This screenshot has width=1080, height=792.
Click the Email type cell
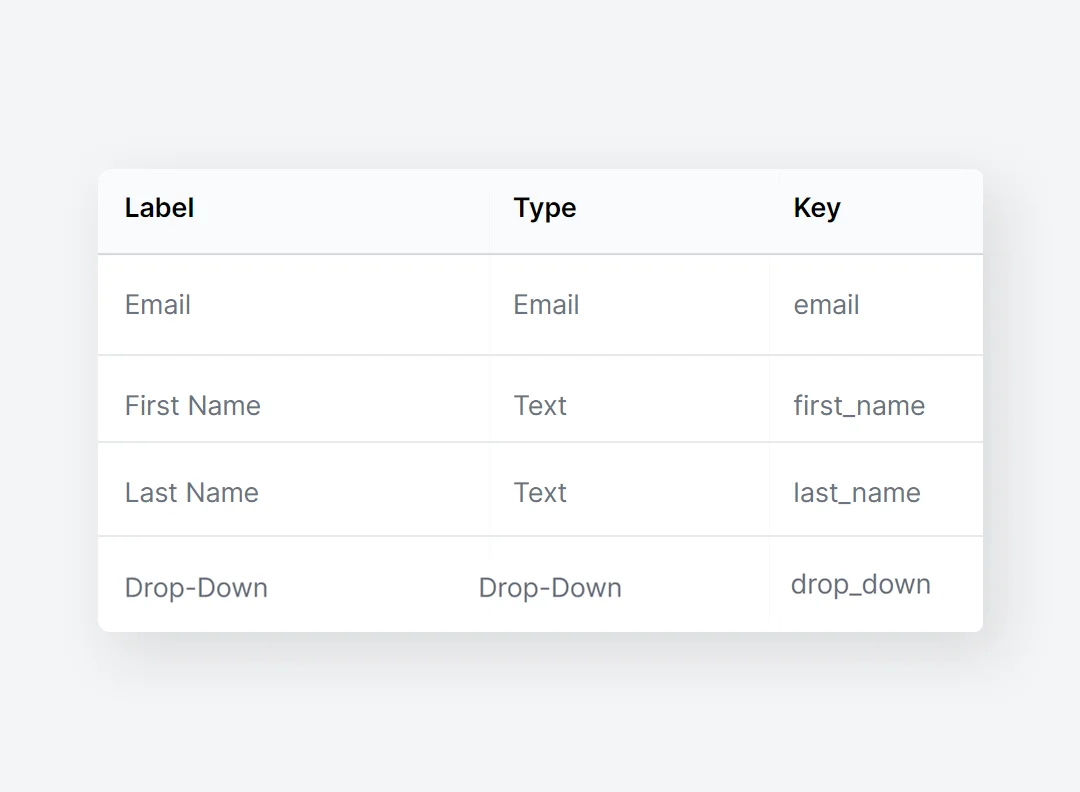pos(546,305)
